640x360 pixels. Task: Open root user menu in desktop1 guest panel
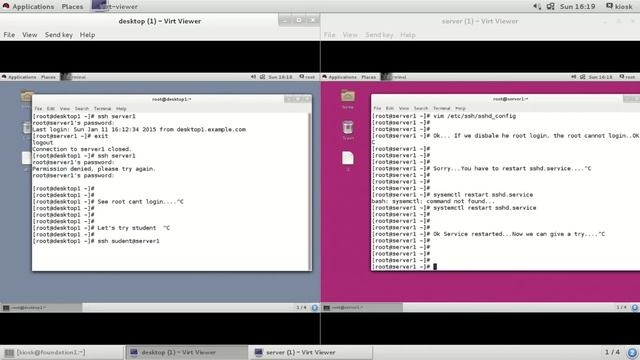307,77
